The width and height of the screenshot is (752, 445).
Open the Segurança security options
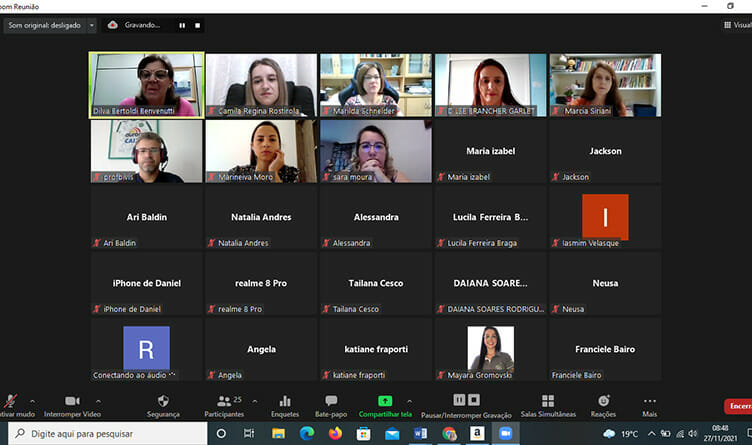(163, 404)
